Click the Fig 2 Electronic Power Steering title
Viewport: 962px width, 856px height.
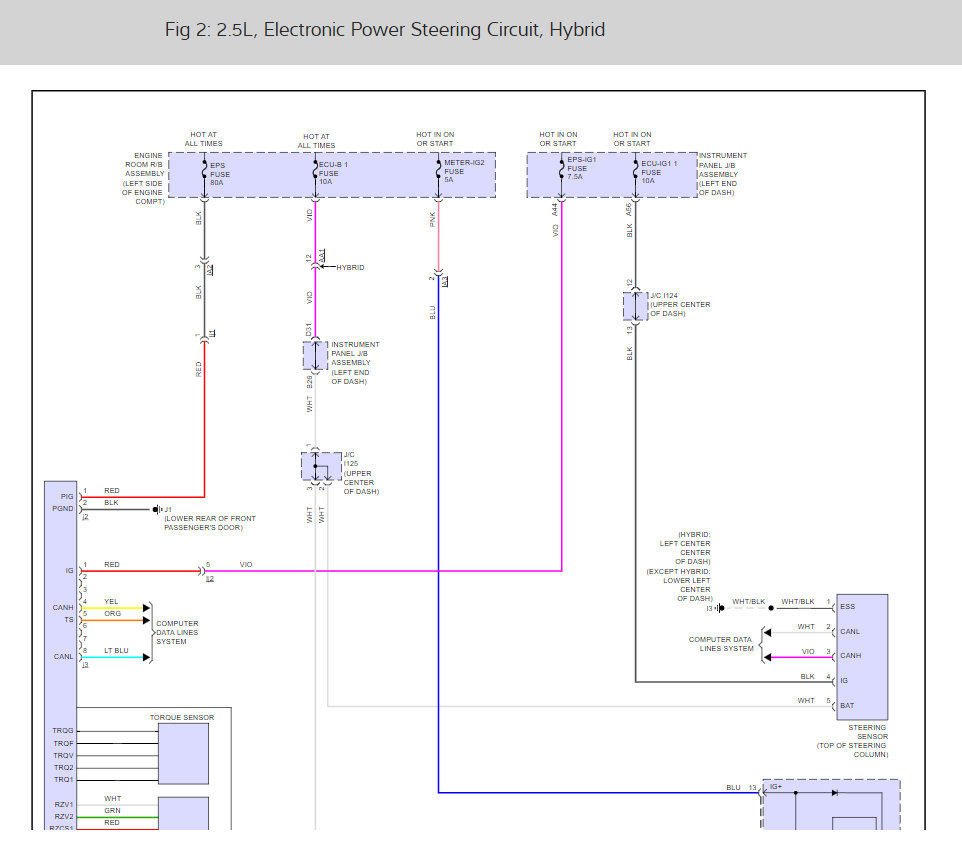pyautogui.click(x=385, y=29)
